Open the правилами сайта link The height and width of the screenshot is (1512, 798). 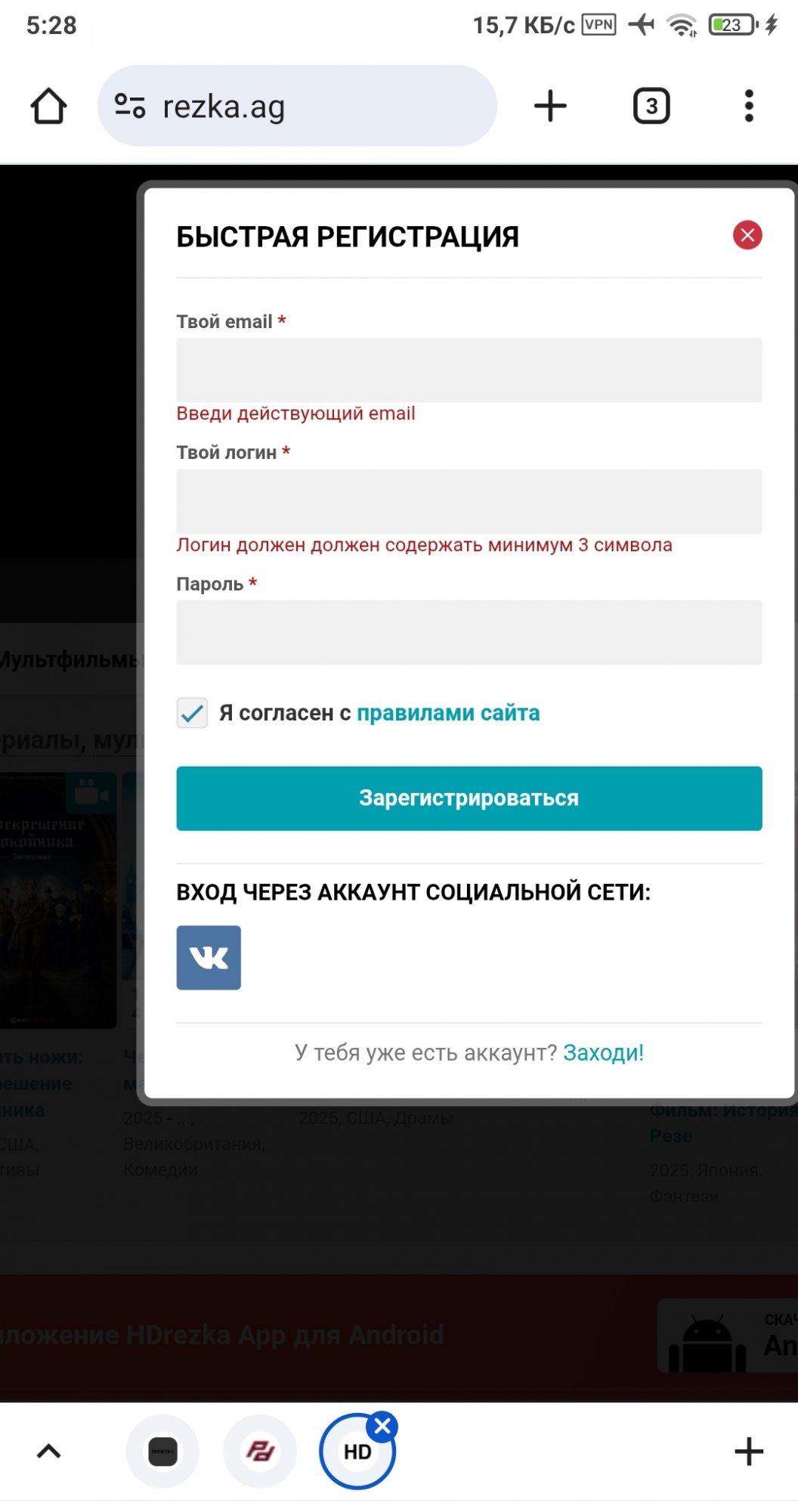coord(448,713)
